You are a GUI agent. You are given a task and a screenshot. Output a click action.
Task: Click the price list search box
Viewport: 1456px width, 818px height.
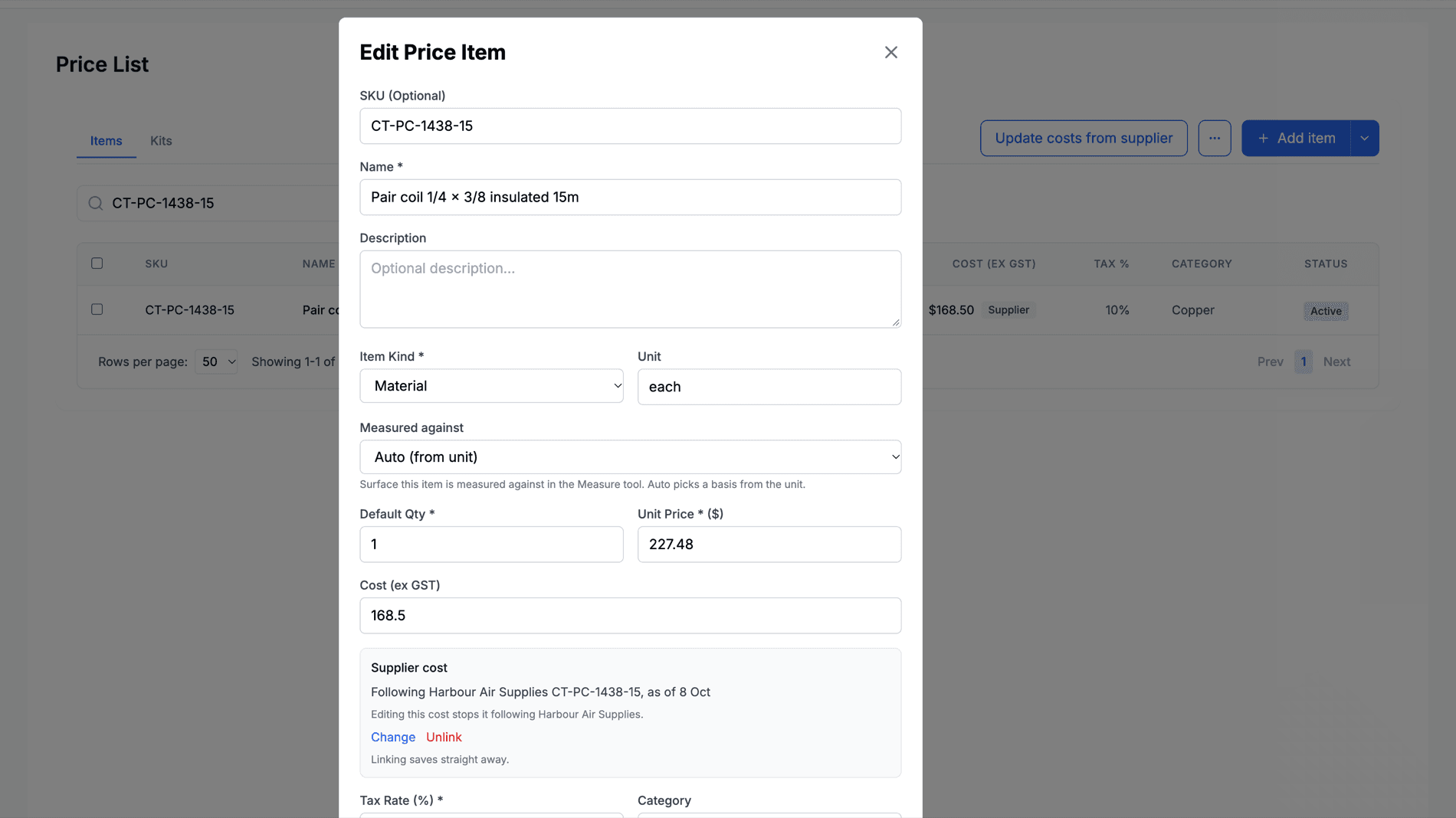tap(208, 203)
